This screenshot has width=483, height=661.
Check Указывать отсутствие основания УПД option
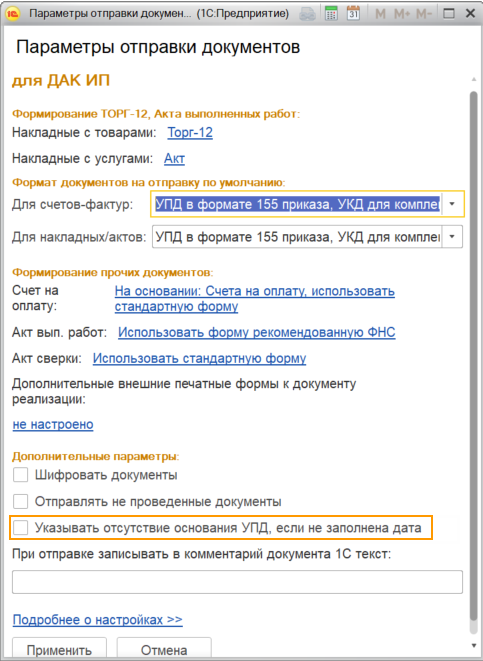pos(20,527)
